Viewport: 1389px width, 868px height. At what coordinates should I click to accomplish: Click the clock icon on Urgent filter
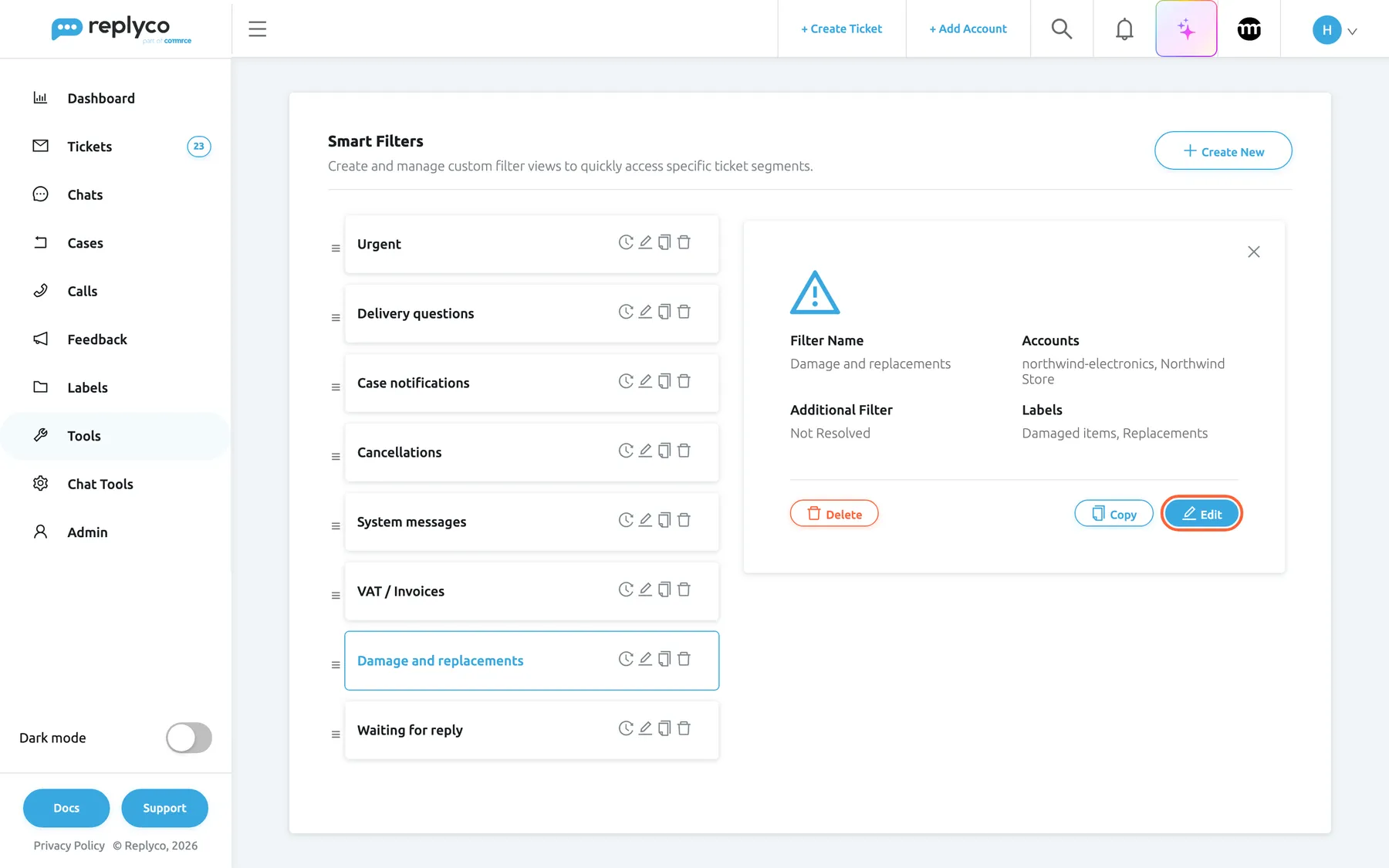626,242
